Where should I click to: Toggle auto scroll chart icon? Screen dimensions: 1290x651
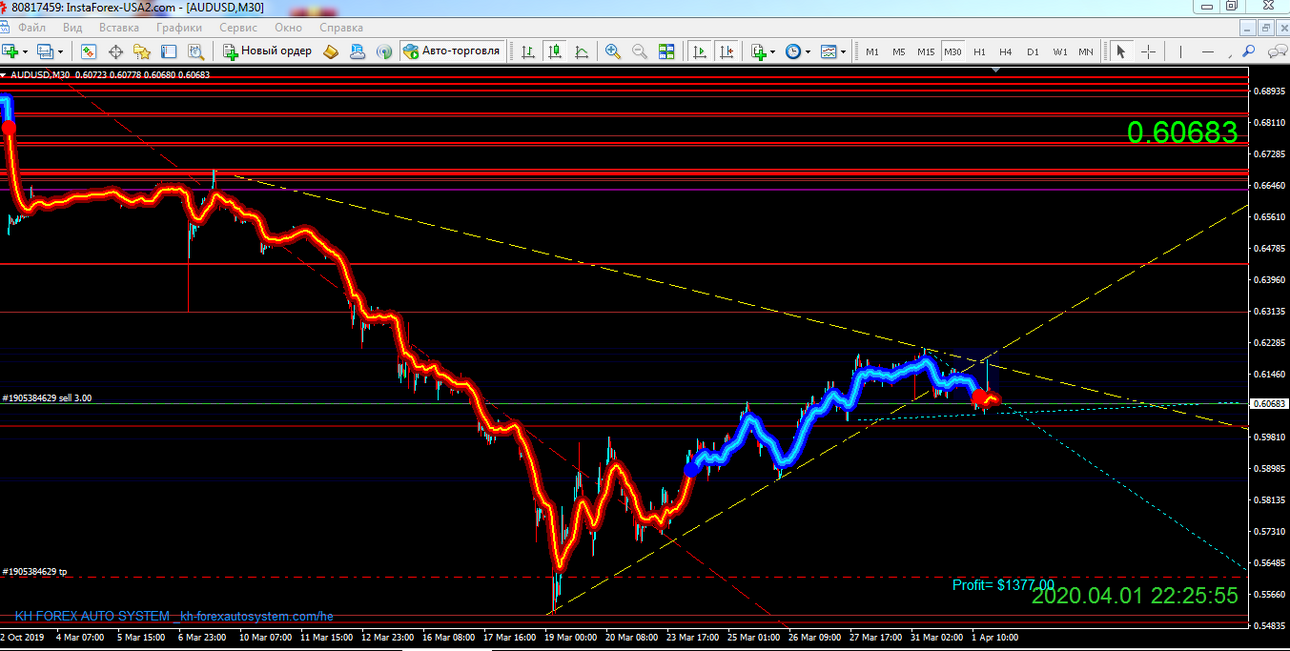(x=700, y=51)
